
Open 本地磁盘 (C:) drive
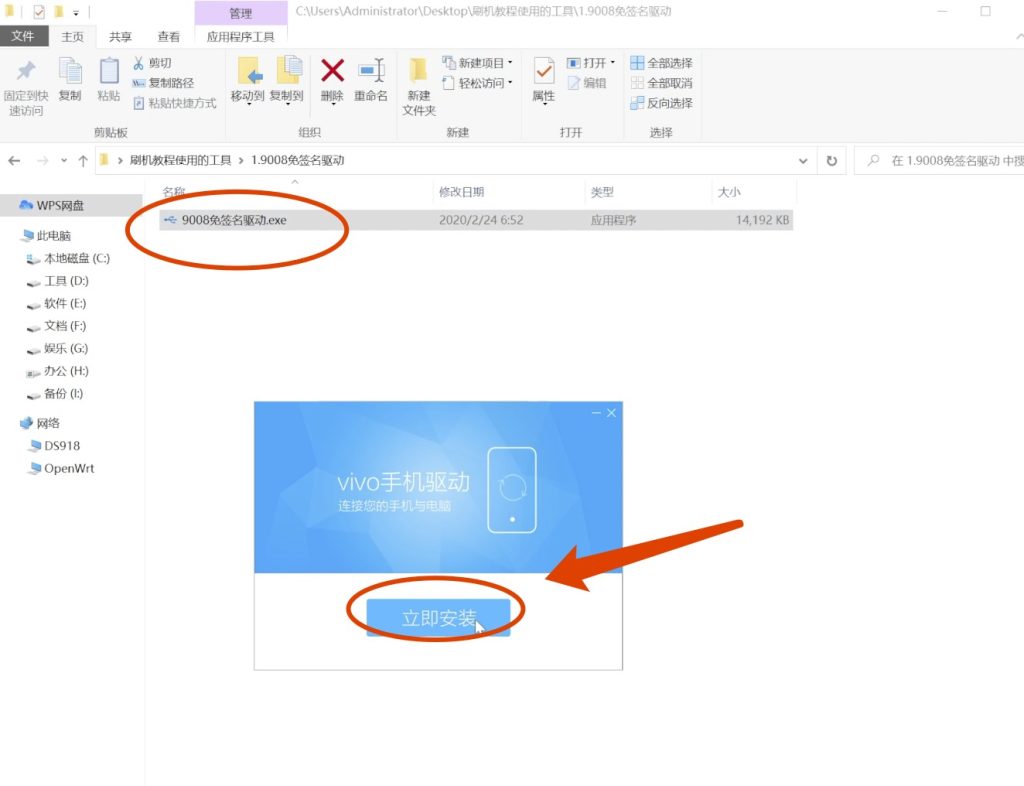click(x=77, y=259)
